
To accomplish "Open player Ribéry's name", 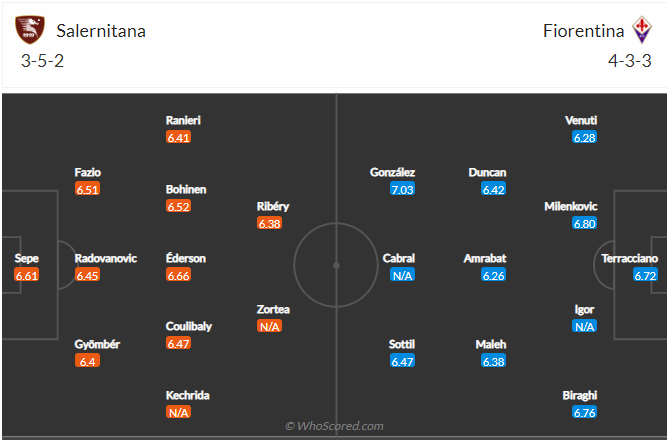I will click(273, 207).
